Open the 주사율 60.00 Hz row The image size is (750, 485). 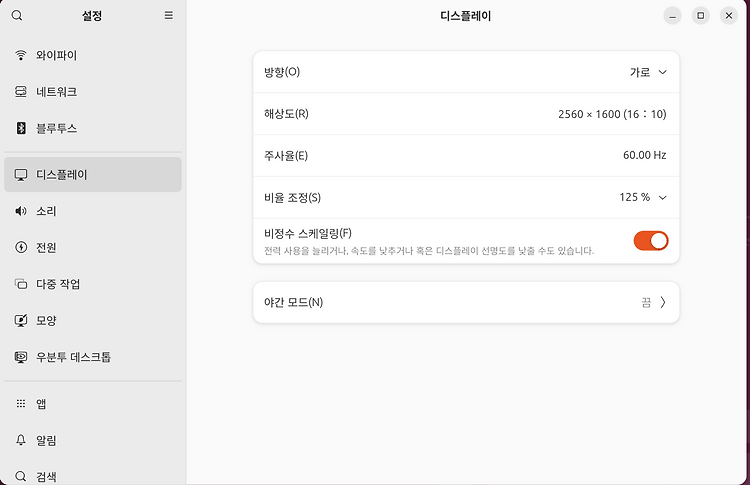pos(466,155)
